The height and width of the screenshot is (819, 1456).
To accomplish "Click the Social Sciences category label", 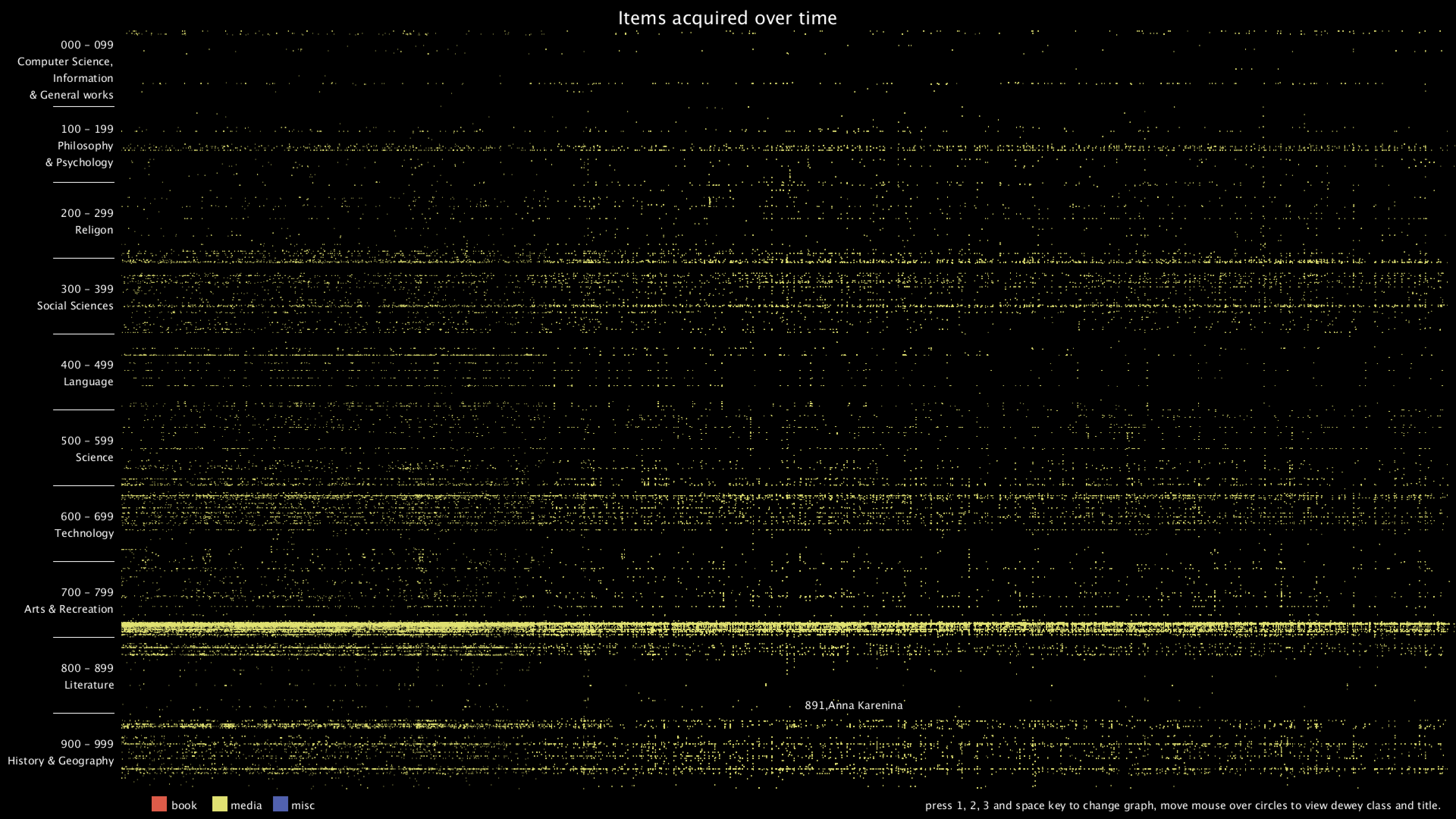I will pyautogui.click(x=75, y=306).
